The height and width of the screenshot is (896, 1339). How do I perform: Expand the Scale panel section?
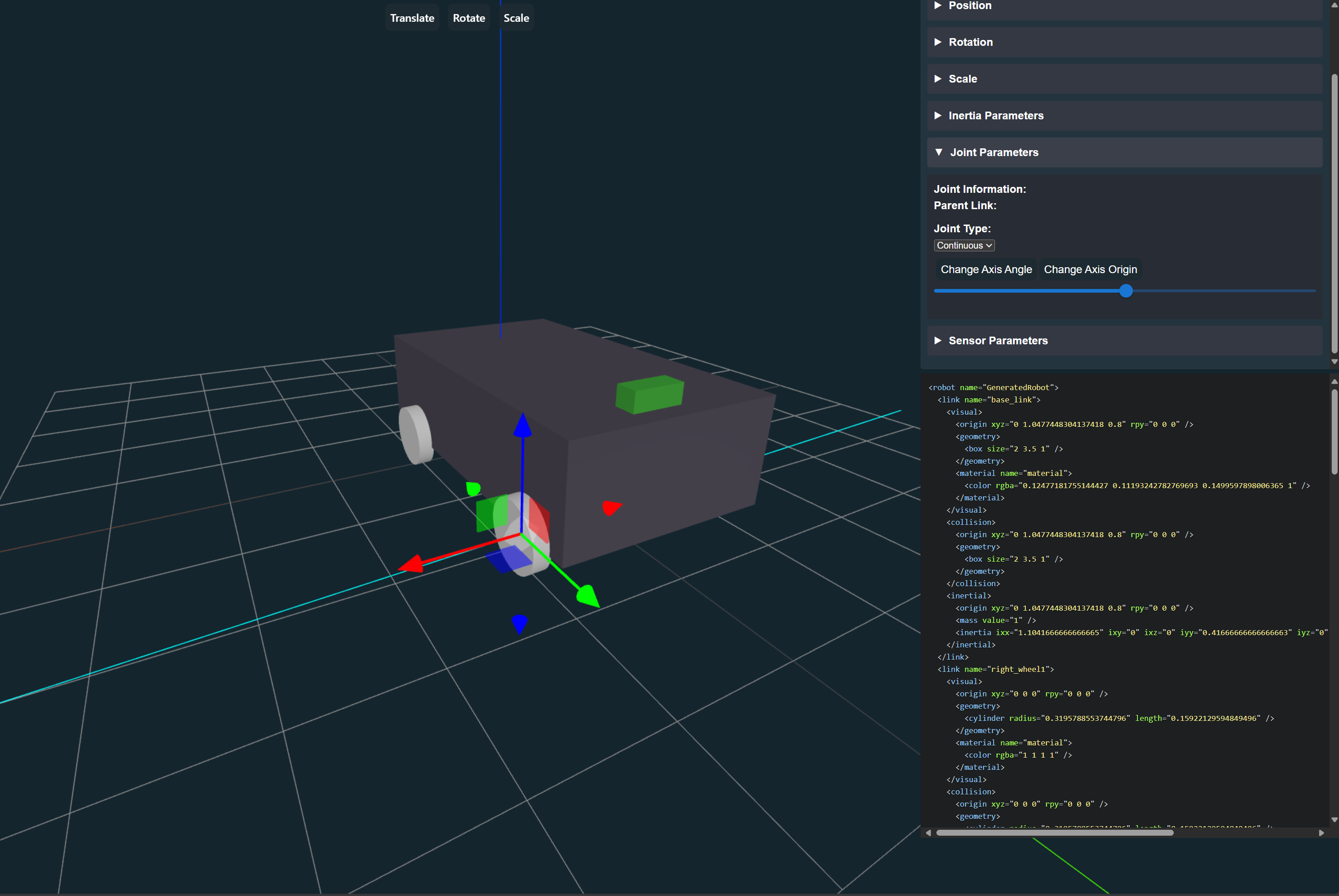(1124, 79)
